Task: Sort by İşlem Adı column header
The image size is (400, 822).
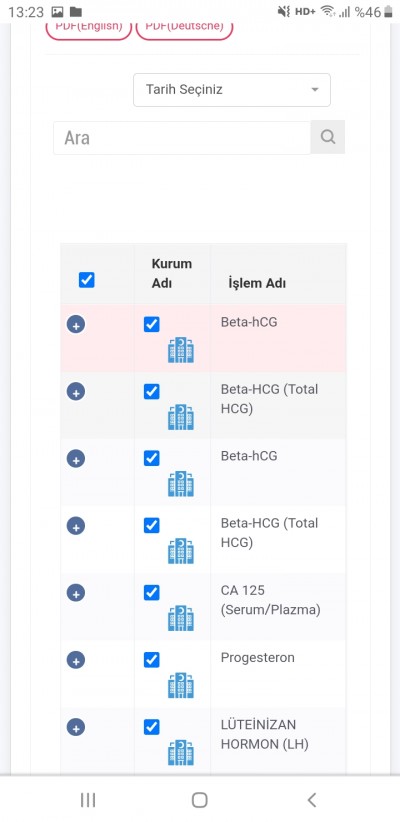Action: click(257, 283)
